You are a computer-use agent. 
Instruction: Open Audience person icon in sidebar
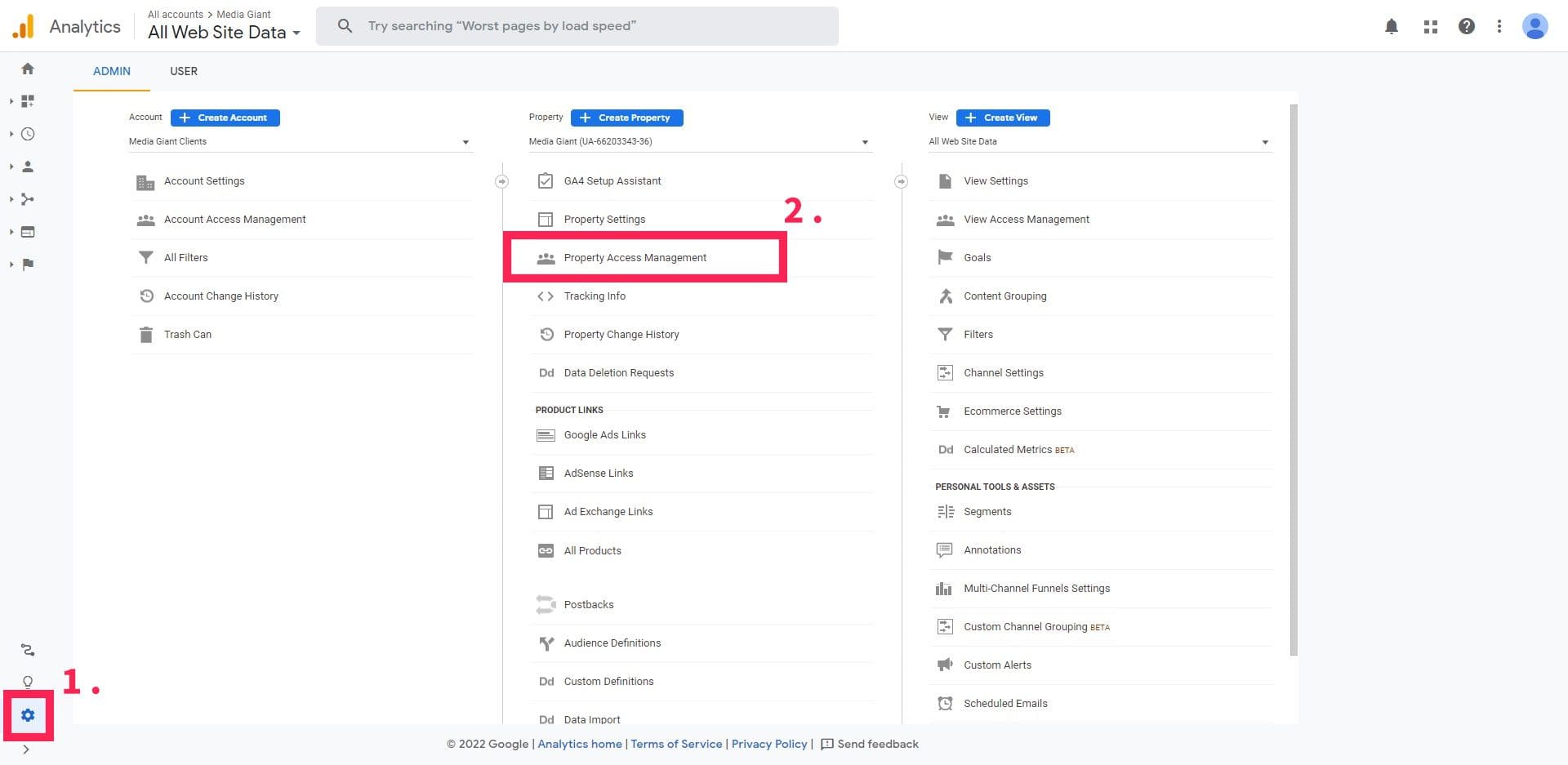pyautogui.click(x=28, y=167)
